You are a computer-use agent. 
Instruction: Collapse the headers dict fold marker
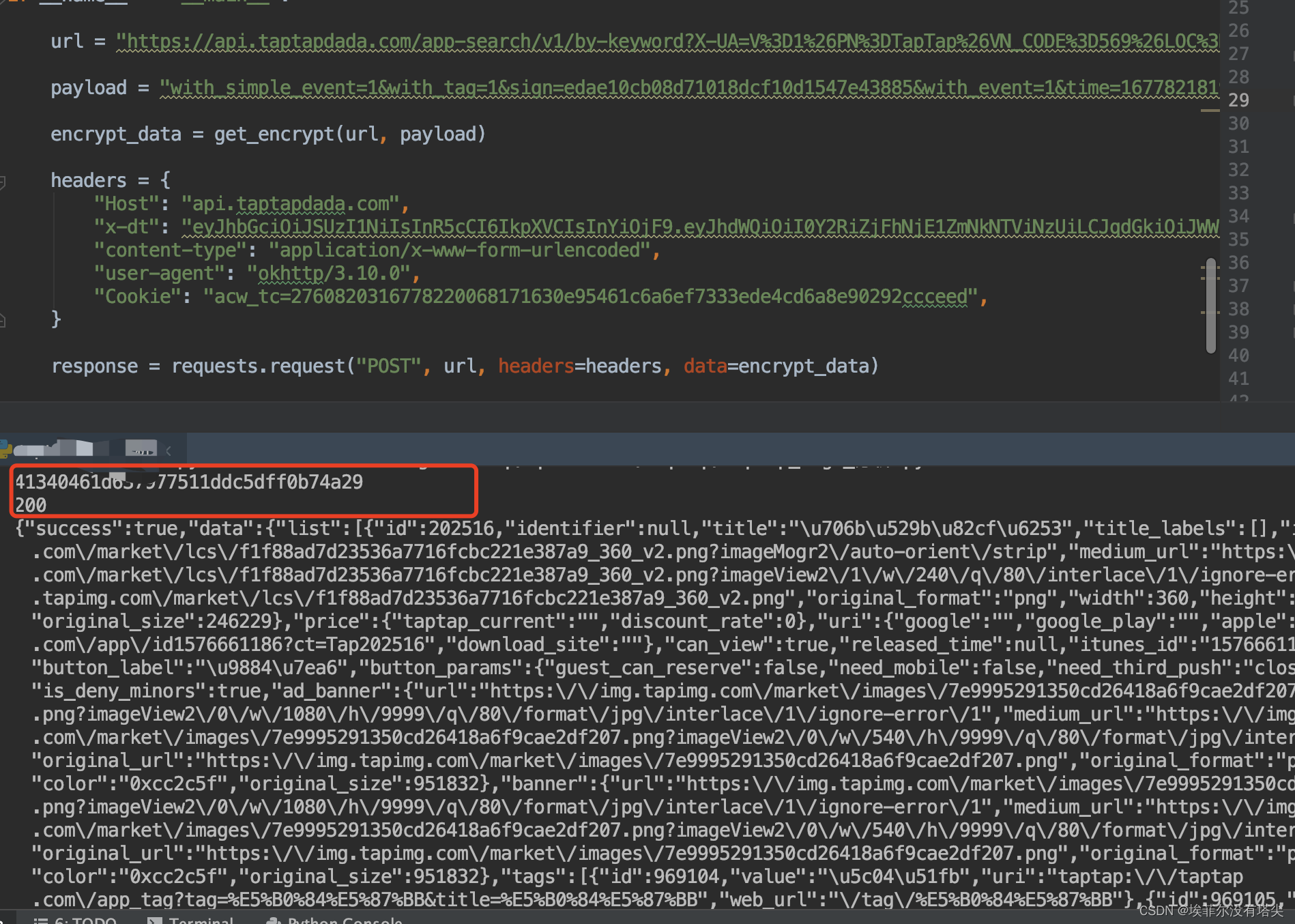[x=2, y=182]
